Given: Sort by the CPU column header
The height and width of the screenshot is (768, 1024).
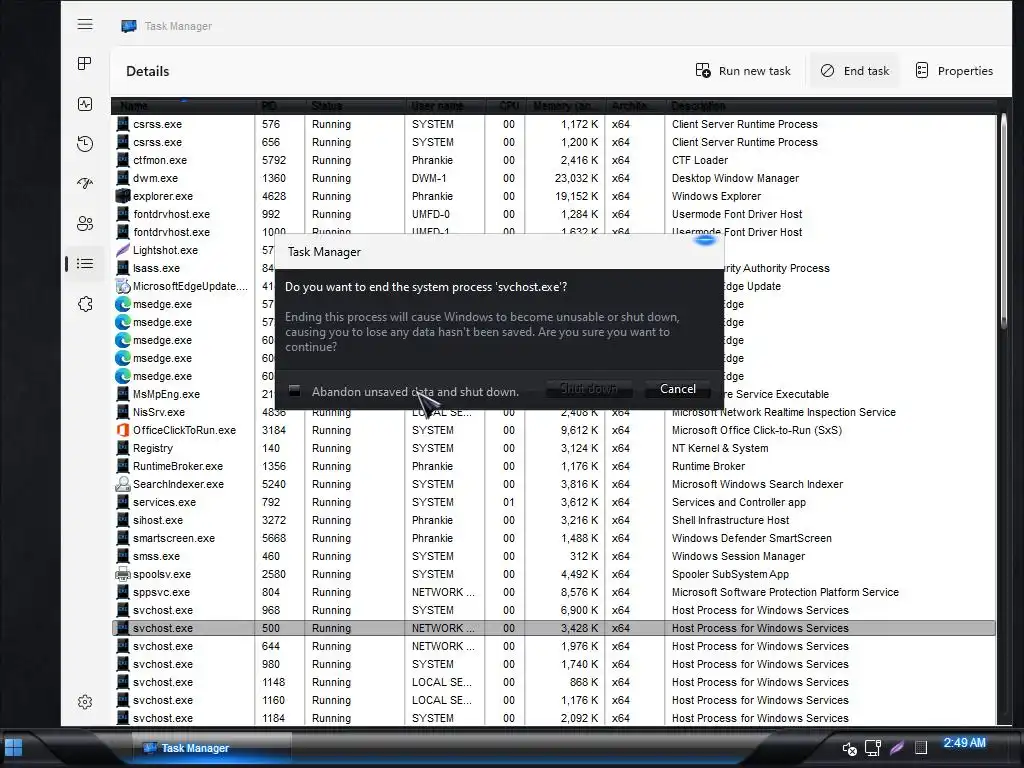Looking at the screenshot, I should (505, 106).
